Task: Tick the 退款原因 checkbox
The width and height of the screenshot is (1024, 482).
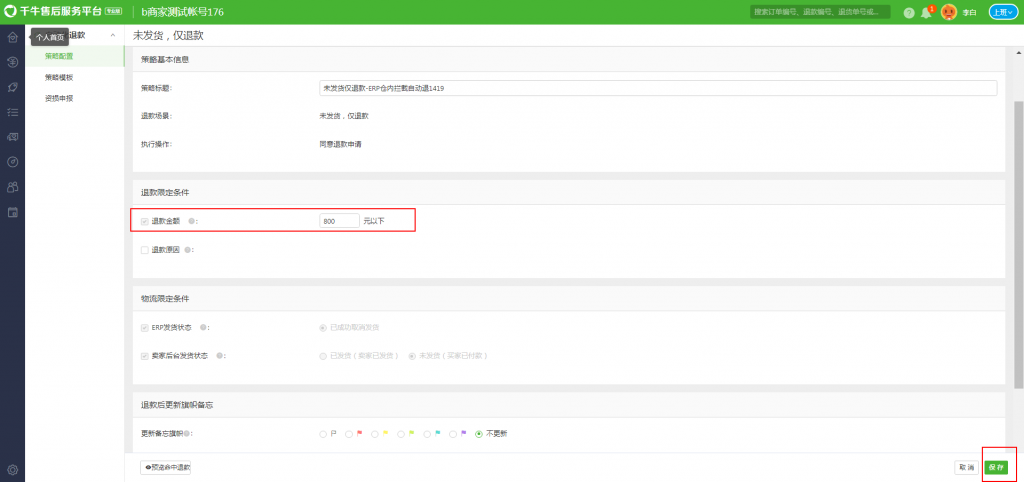Action: (145, 250)
